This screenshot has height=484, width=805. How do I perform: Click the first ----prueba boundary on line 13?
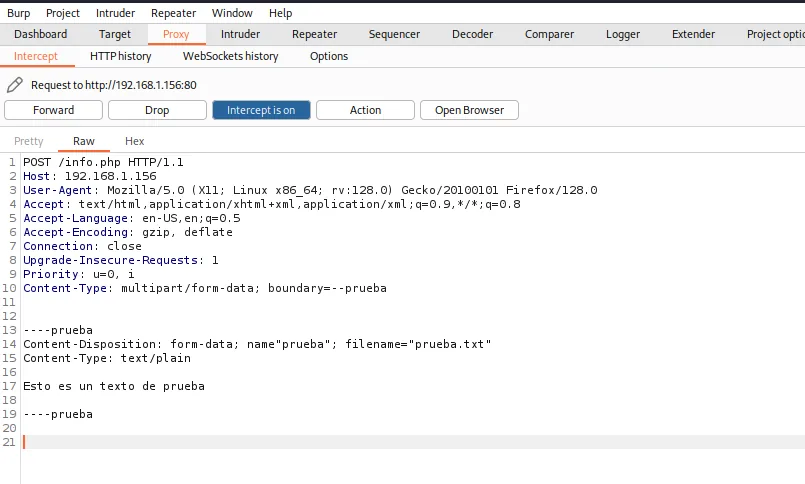coord(58,330)
